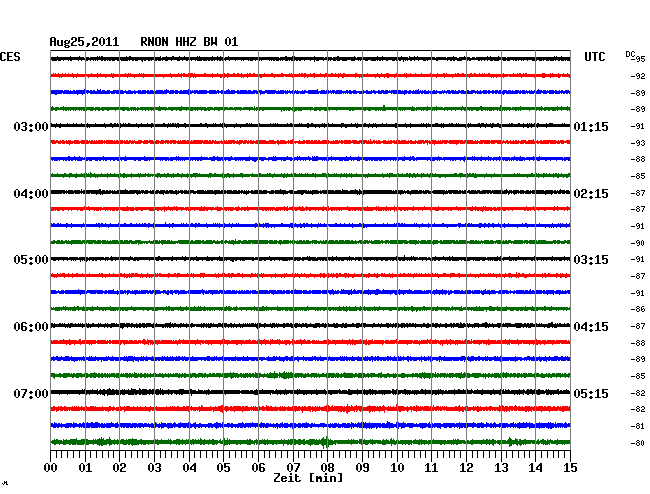Click the date label Aug25,2011
This screenshot has height=494, width=650.
point(84,42)
